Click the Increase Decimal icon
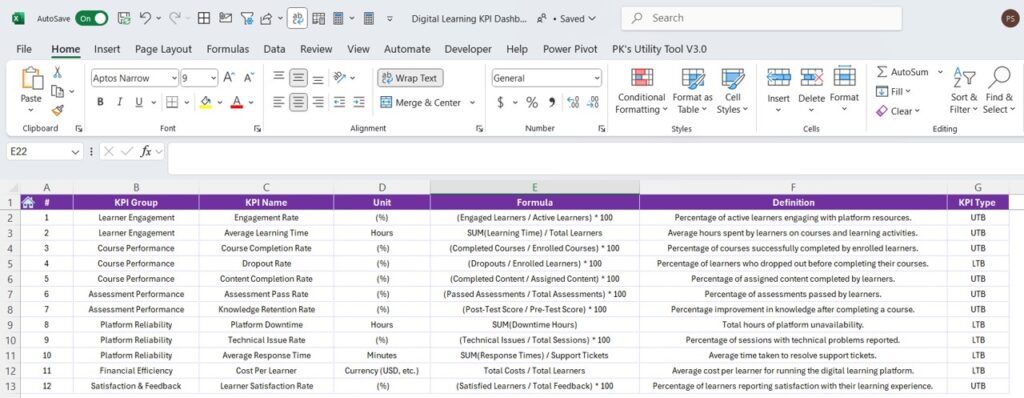 coord(573,102)
